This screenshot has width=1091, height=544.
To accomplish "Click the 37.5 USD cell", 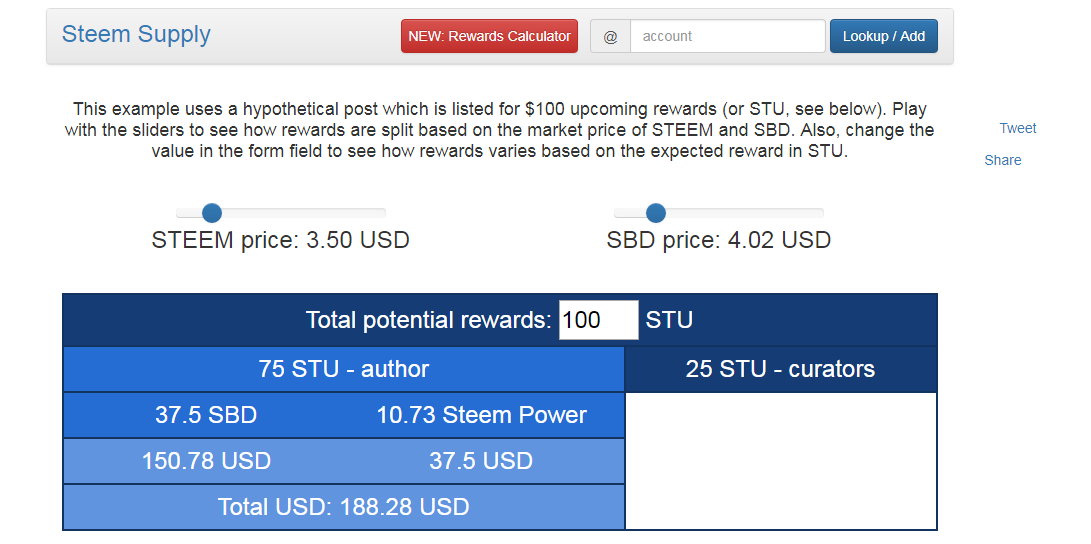I will 481,461.
